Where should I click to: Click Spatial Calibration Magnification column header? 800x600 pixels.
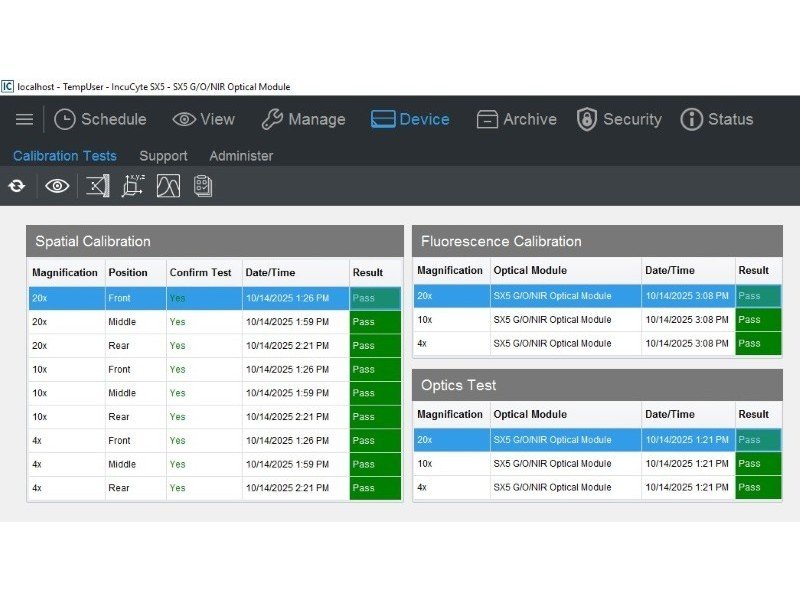[65, 272]
